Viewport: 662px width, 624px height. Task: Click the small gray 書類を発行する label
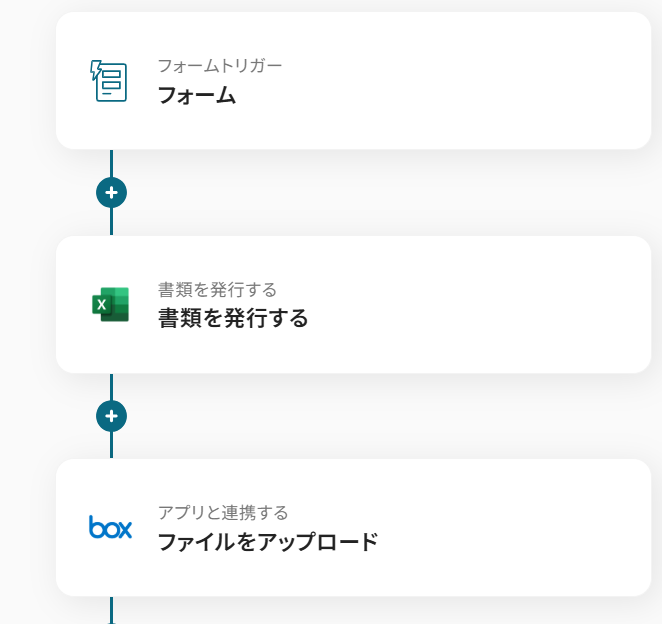217,289
